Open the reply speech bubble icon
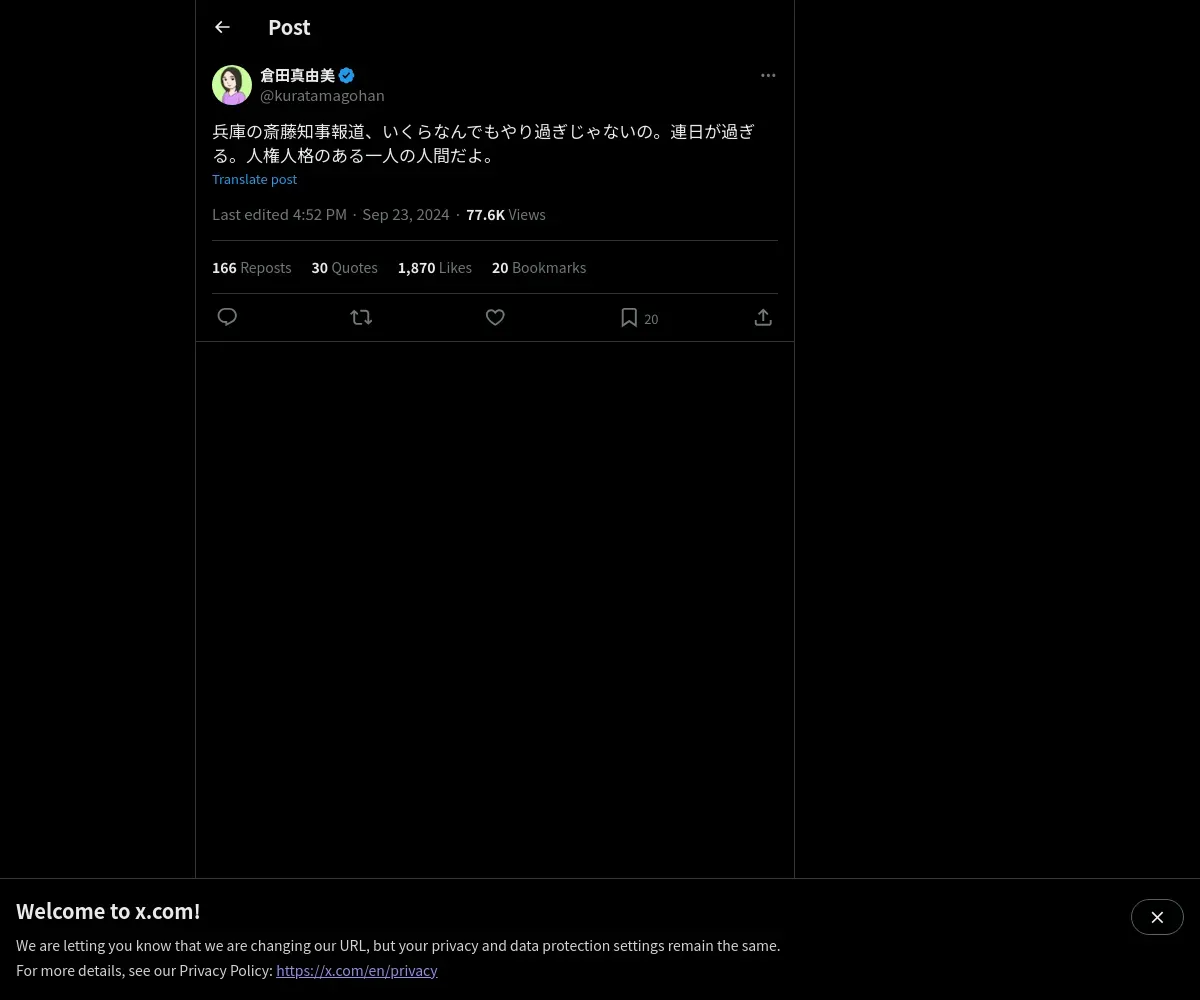Screen dimensions: 1200x1000 coord(227,317)
